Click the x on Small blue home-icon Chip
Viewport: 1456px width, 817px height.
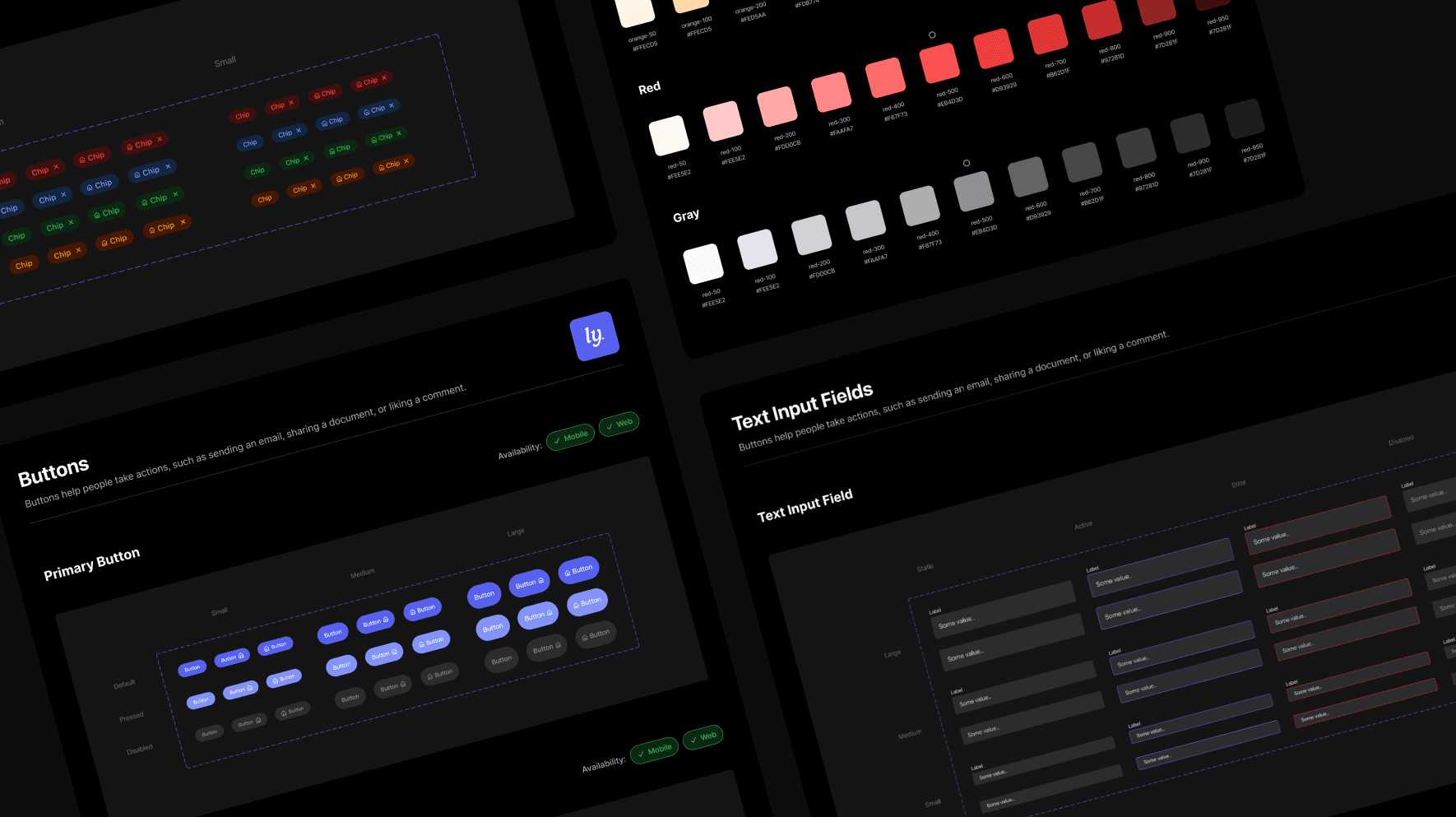(x=392, y=105)
